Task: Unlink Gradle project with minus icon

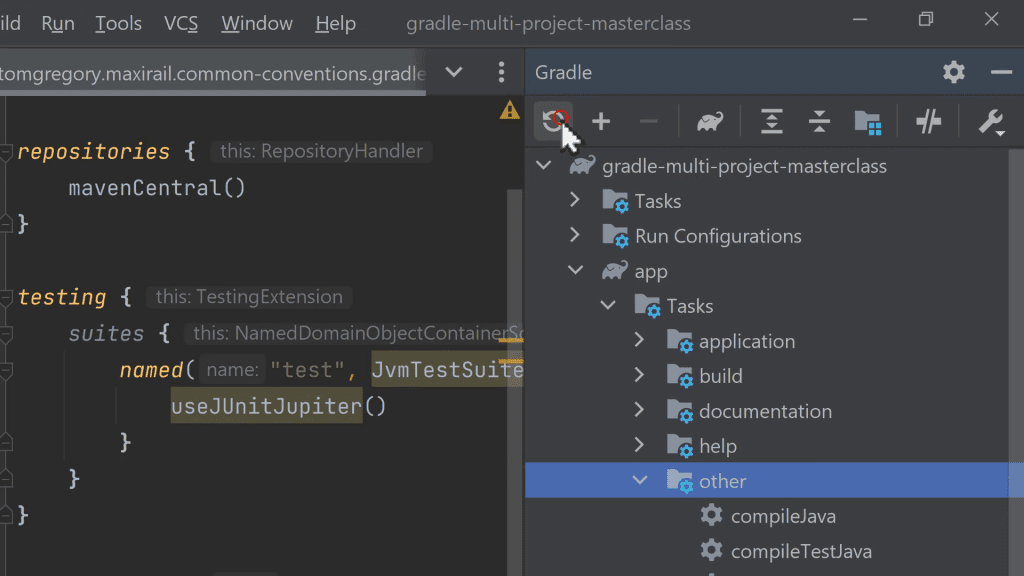Action: click(647, 121)
